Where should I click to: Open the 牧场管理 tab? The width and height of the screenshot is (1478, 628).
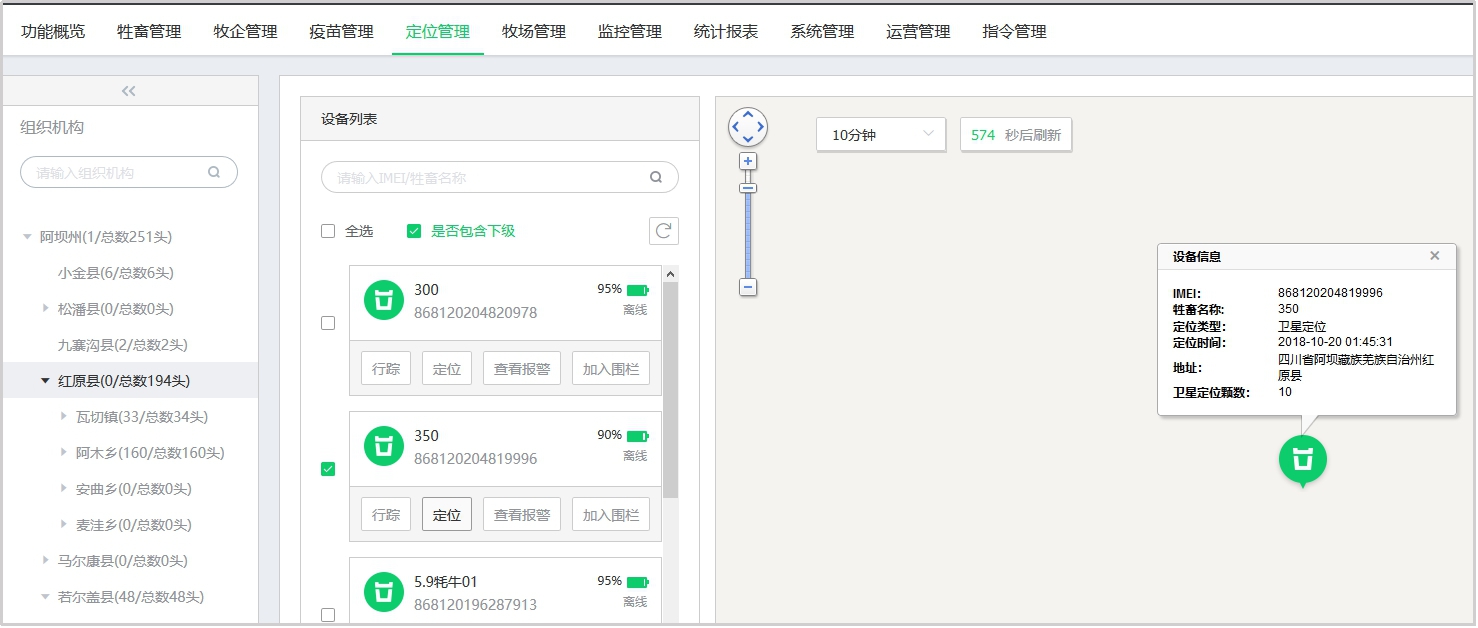(x=534, y=31)
